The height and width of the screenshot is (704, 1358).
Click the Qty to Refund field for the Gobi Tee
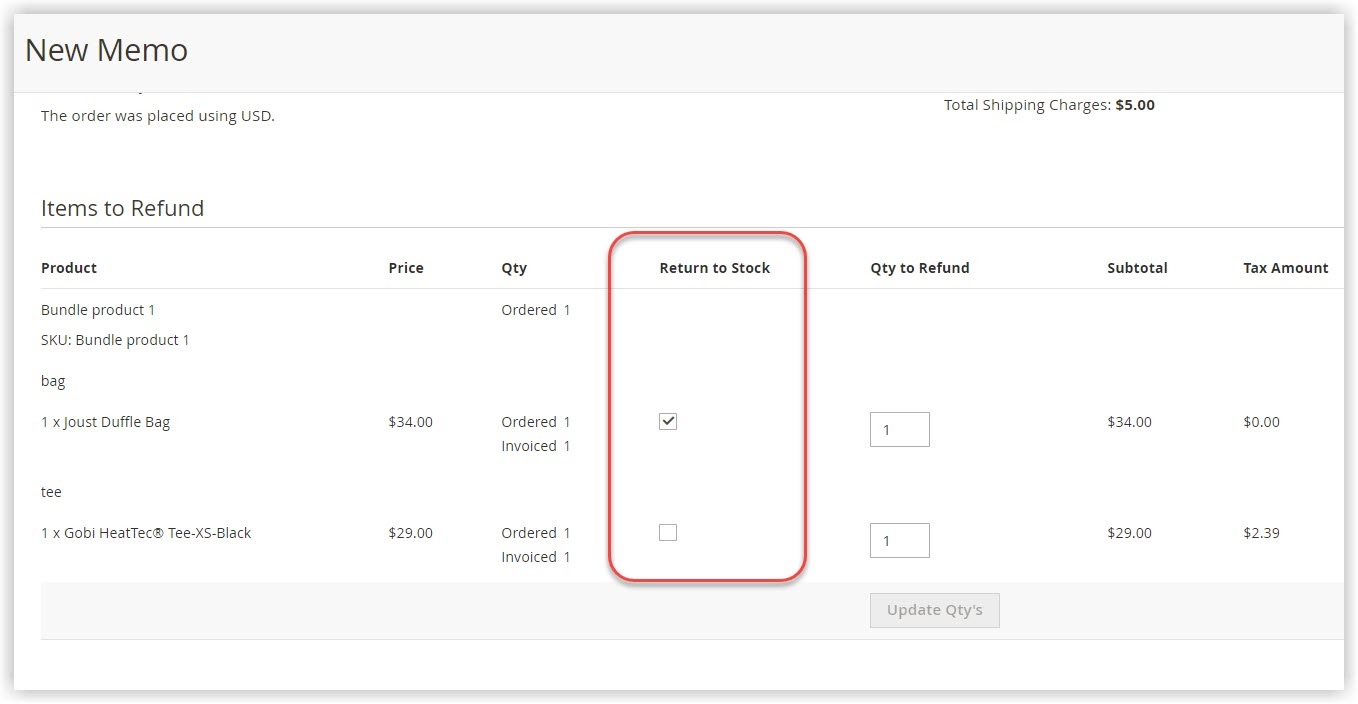(898, 540)
